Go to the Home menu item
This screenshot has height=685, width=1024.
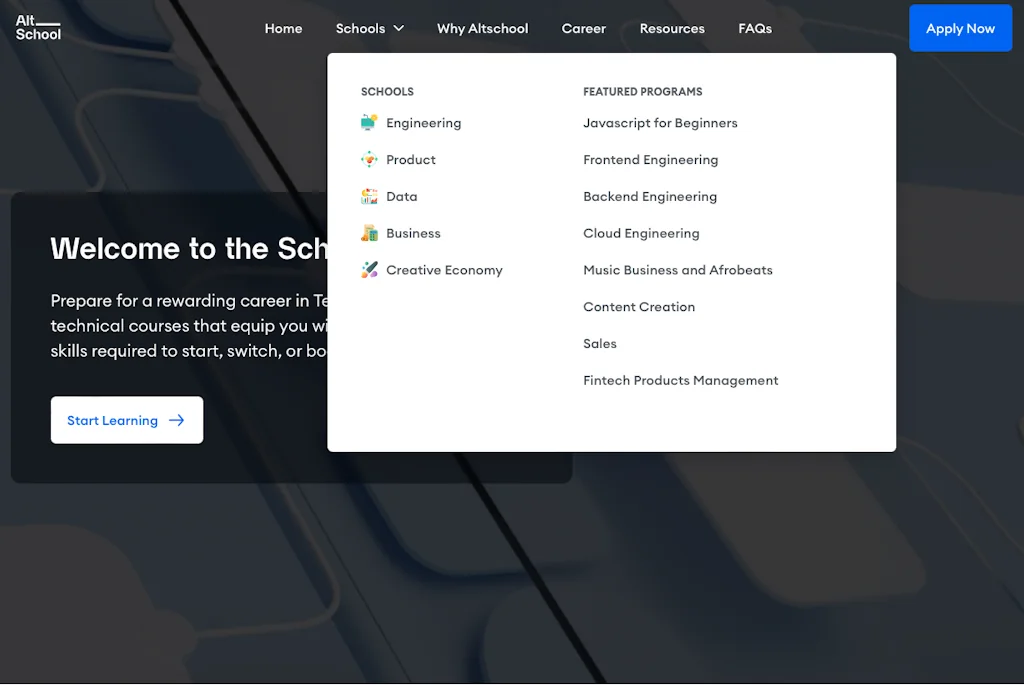[283, 28]
